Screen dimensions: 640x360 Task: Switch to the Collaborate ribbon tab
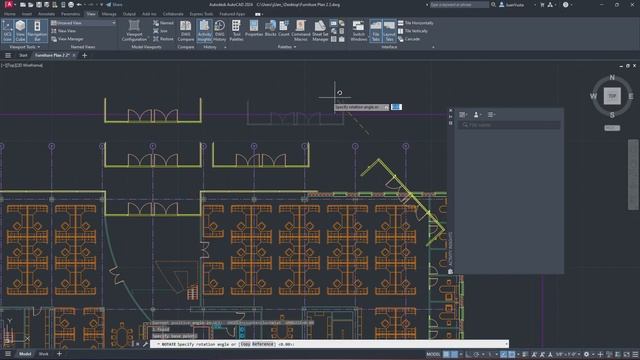tap(173, 14)
